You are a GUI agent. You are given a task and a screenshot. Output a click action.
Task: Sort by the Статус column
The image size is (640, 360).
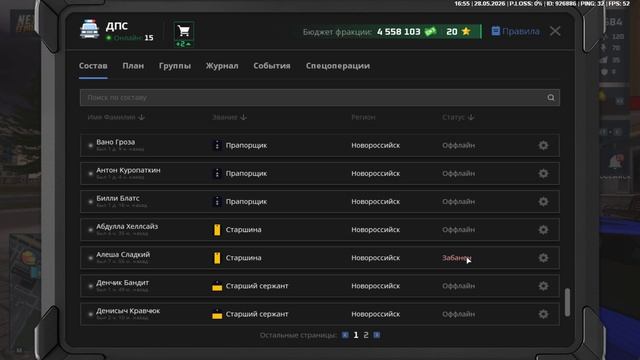point(458,117)
